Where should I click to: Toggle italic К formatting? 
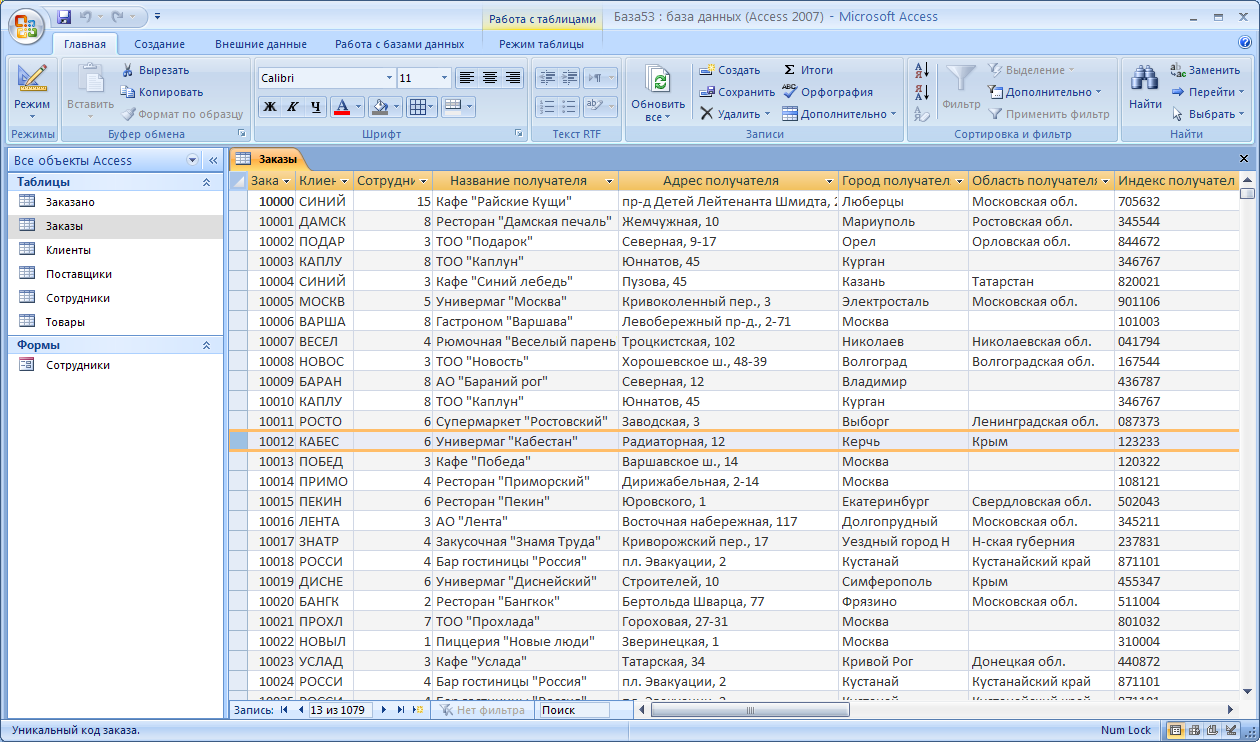(293, 106)
